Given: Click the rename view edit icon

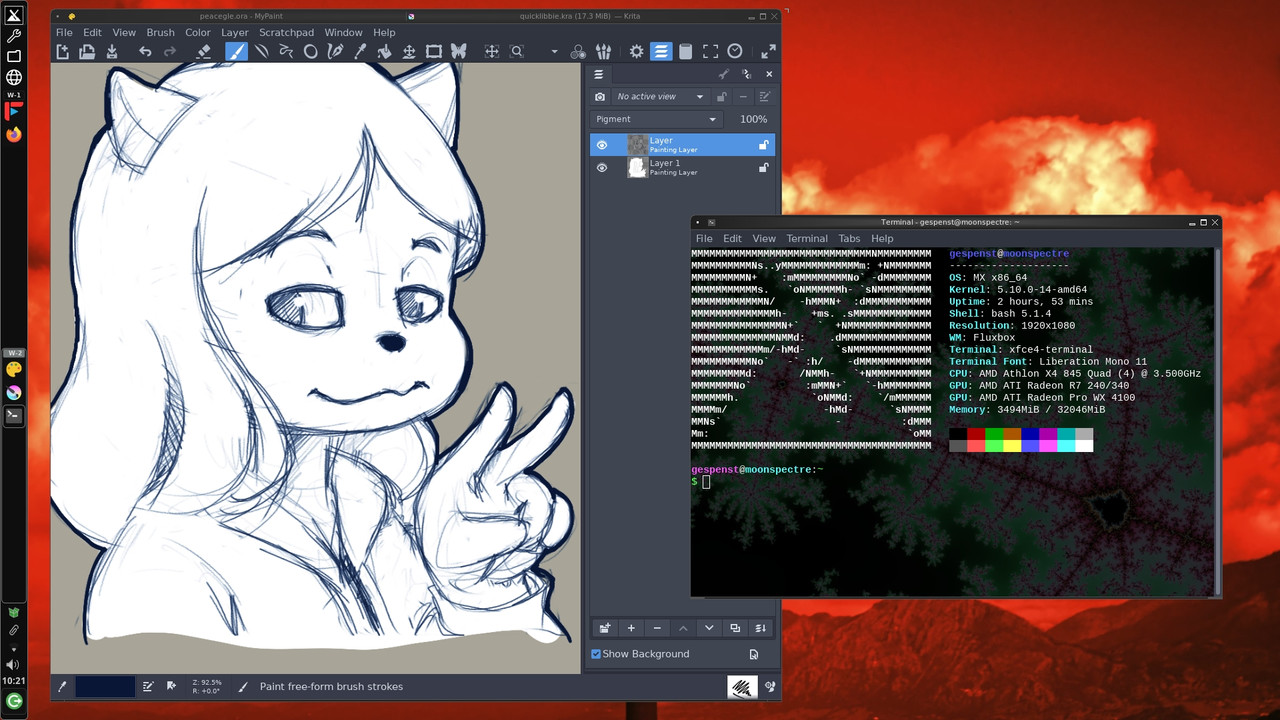Looking at the screenshot, I should (x=765, y=96).
